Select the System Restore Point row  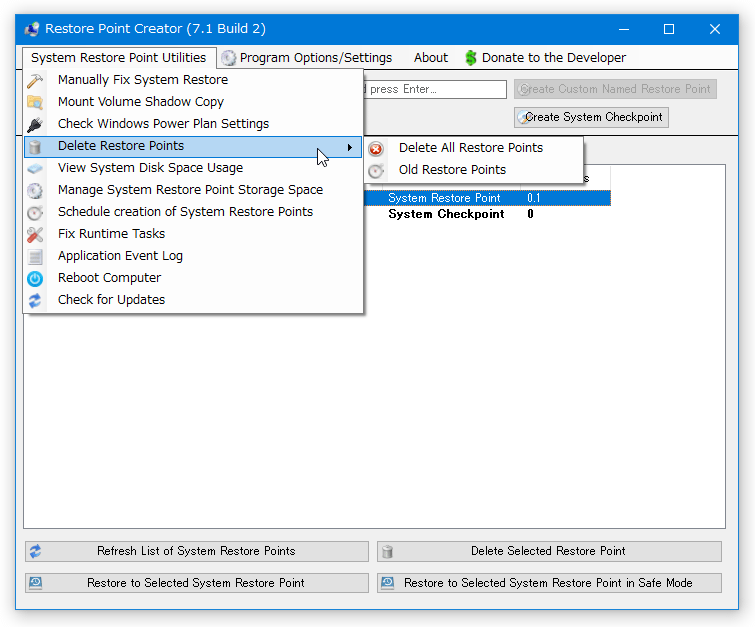point(487,198)
